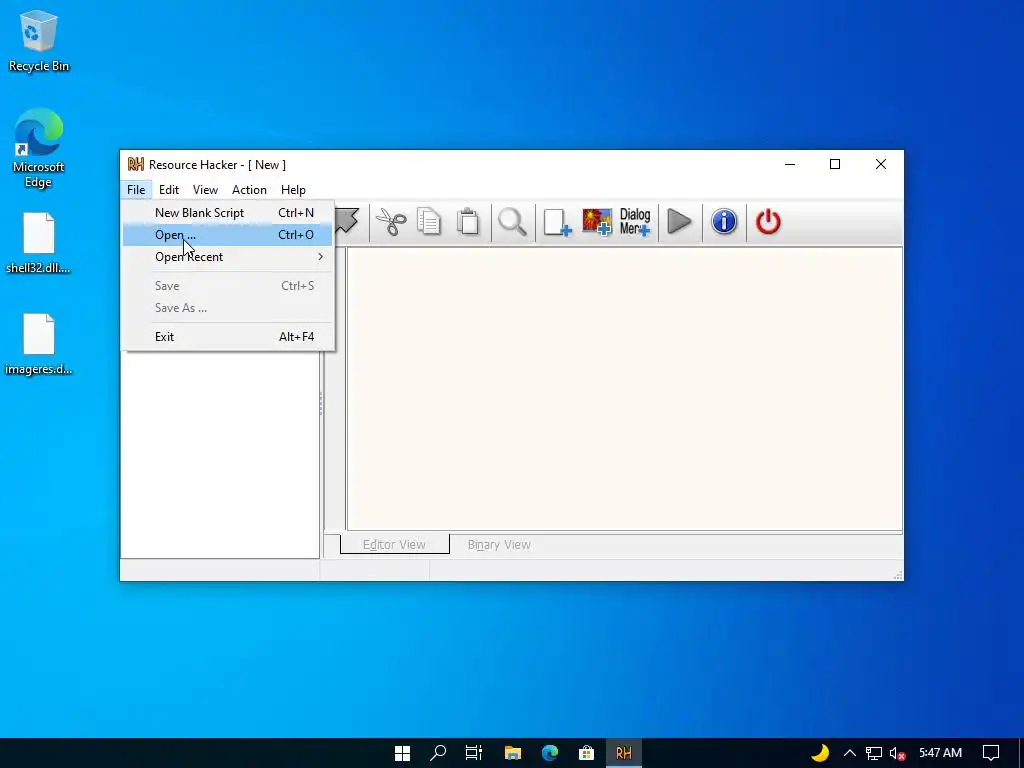Image resolution: width=1024 pixels, height=768 pixels.
Task: Click the night light moon tray icon
Action: pyautogui.click(x=820, y=753)
